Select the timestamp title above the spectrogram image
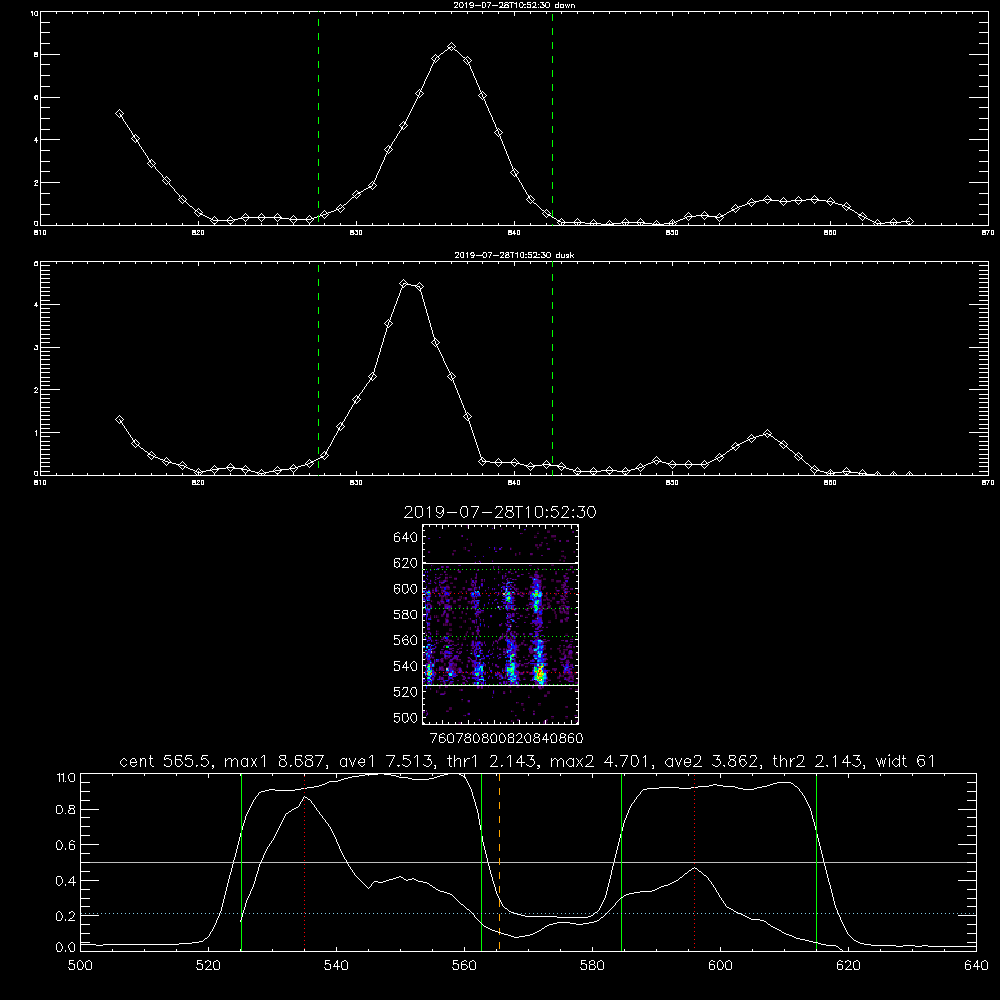 coord(499,512)
